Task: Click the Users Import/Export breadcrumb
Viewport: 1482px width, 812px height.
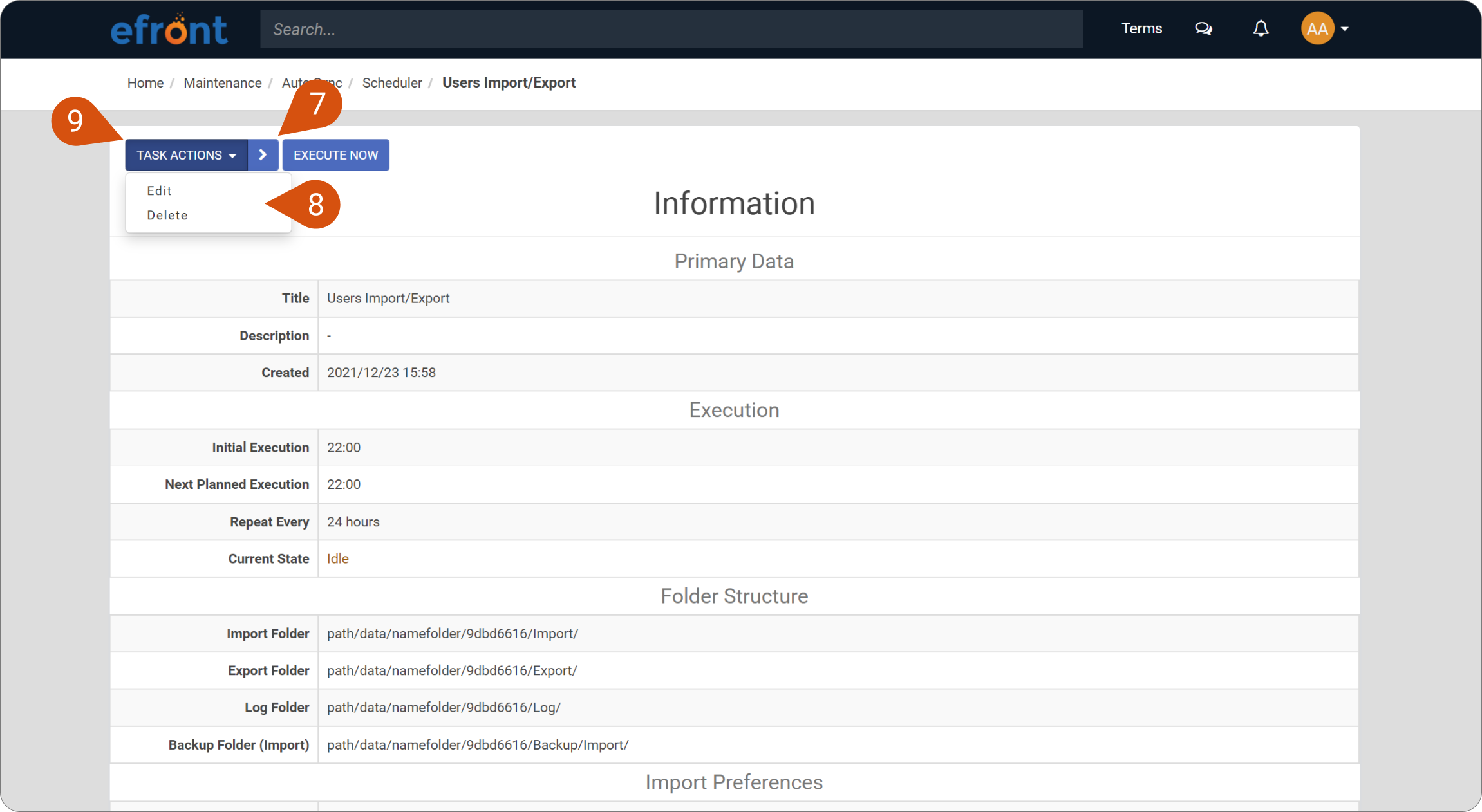Action: (x=509, y=83)
